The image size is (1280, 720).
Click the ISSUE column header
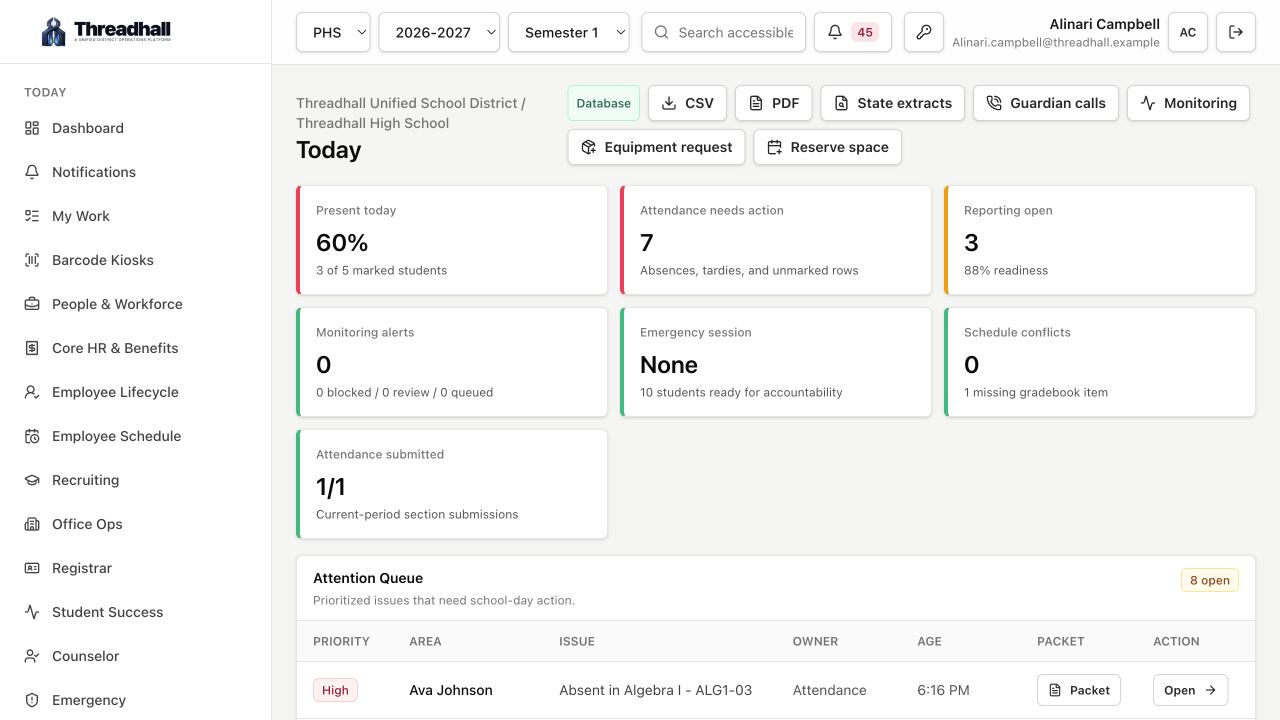(577, 641)
